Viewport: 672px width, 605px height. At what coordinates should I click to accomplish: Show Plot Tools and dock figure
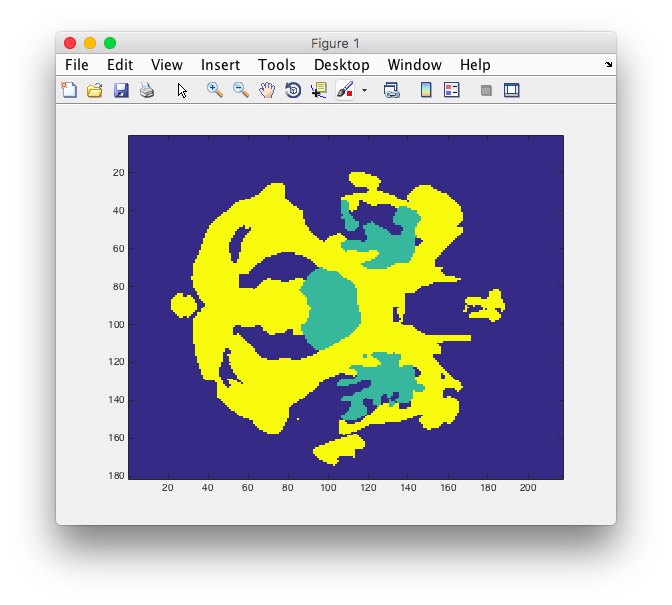tap(512, 90)
